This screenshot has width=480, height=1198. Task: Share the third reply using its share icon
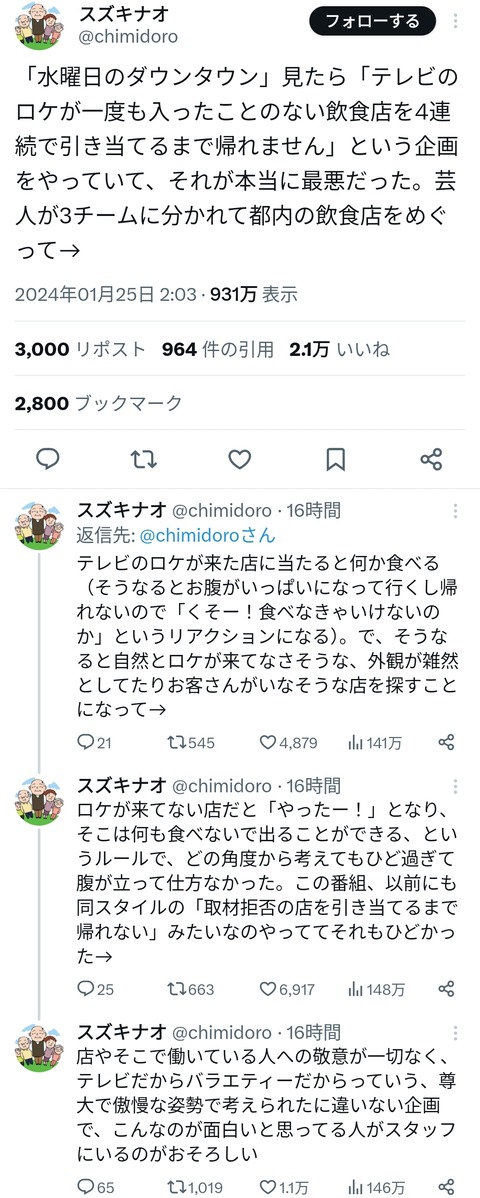(448, 1187)
